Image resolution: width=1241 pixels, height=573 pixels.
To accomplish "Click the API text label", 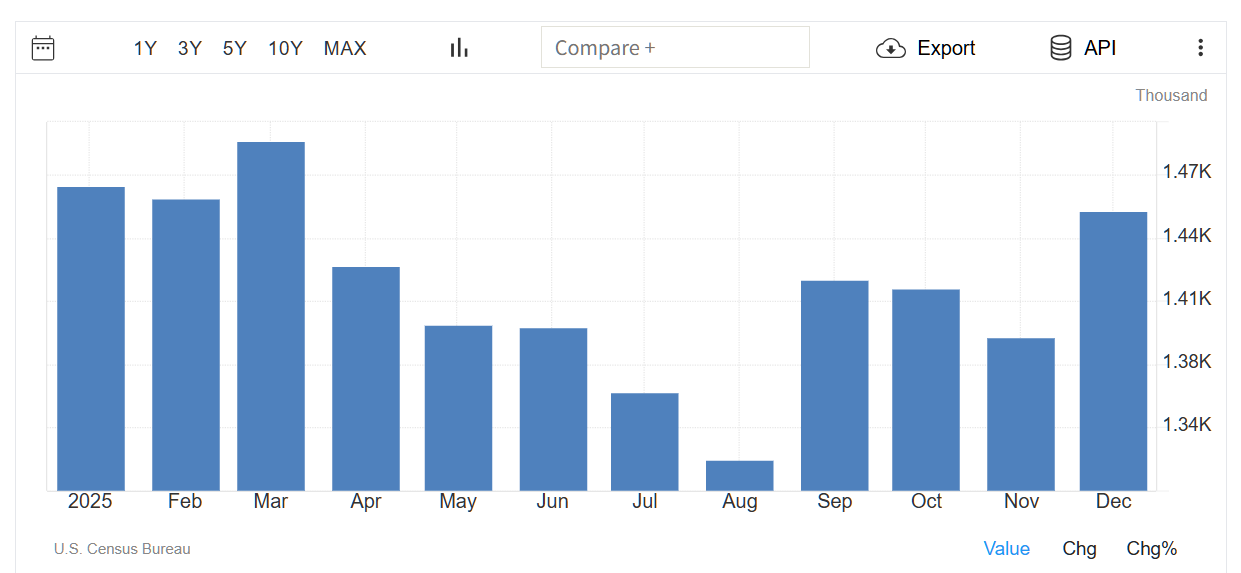I will pos(1100,48).
